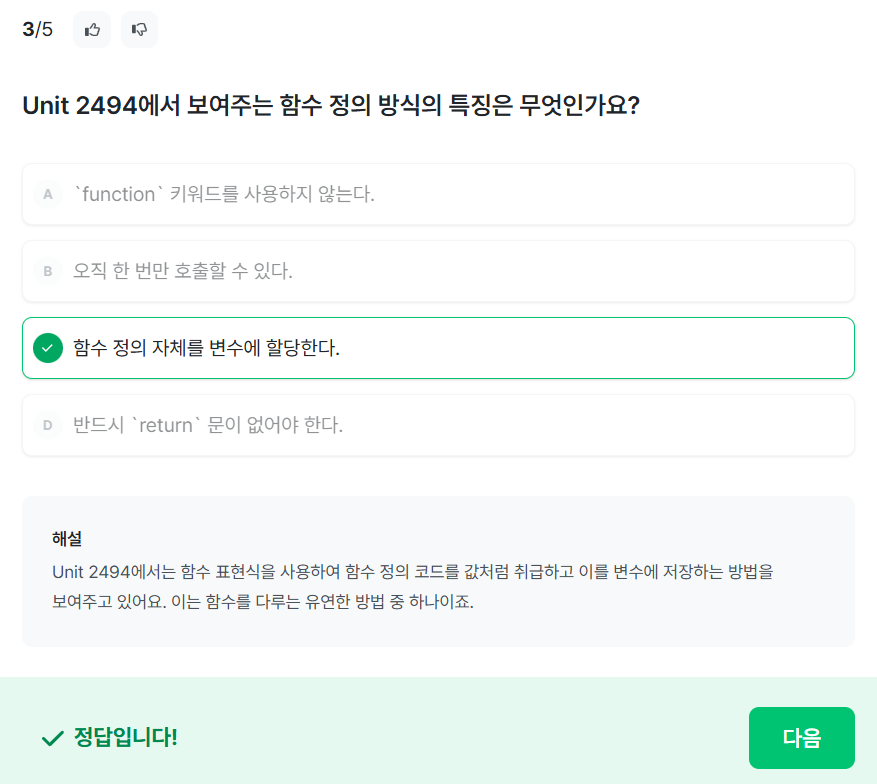Click the D letter badge
This screenshot has height=784, width=877.
[x=47, y=425]
